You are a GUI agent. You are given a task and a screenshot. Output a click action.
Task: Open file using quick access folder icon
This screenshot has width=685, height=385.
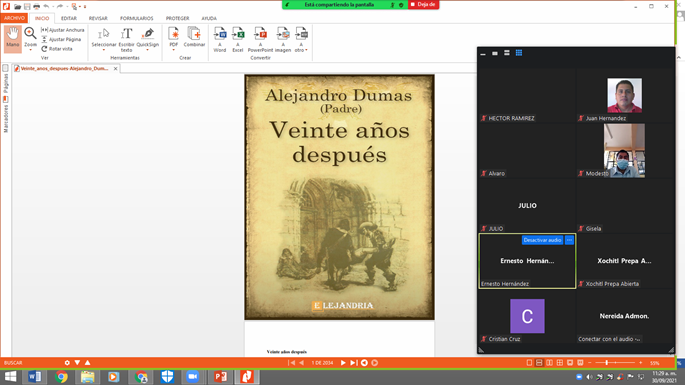click(17, 7)
